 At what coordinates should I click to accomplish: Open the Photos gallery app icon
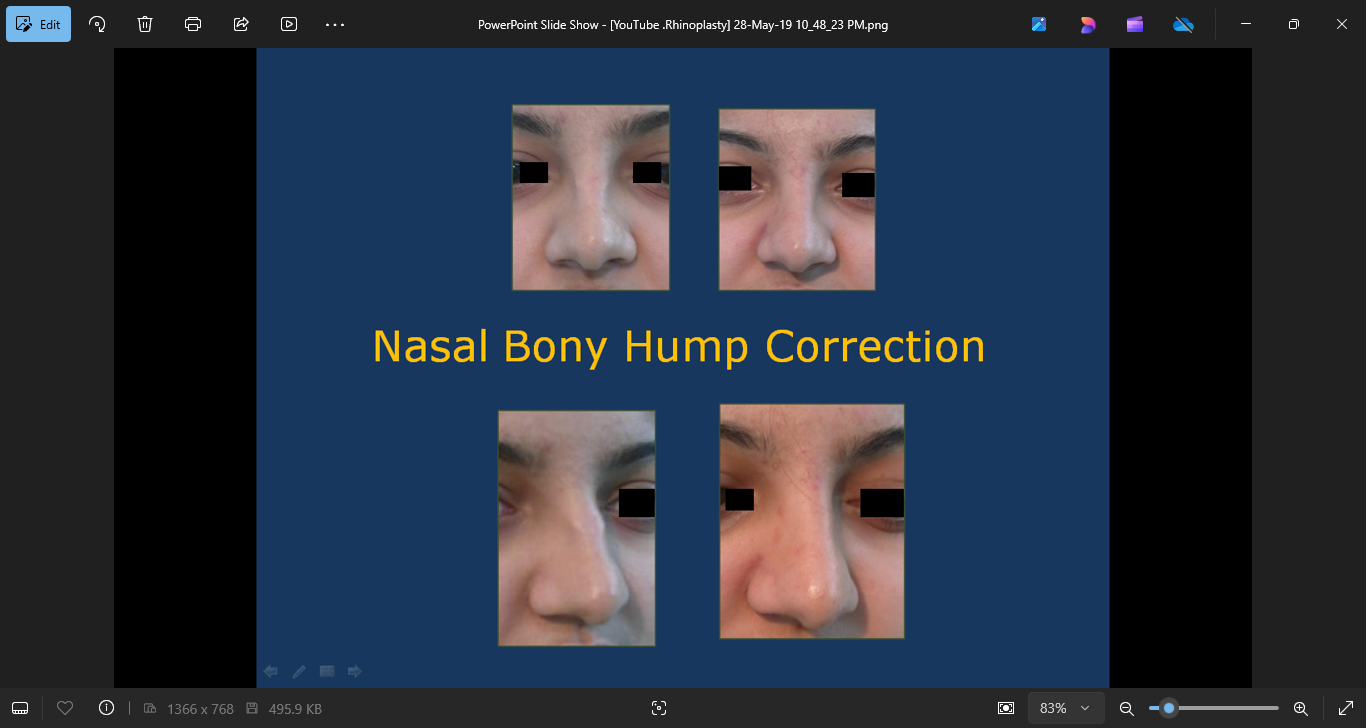(x=1039, y=24)
